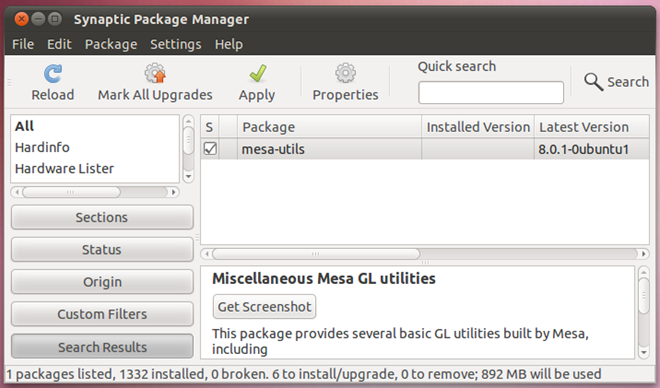The image size is (660, 388).
Task: Click filter list scrollbar down arrow
Action: coord(189,177)
